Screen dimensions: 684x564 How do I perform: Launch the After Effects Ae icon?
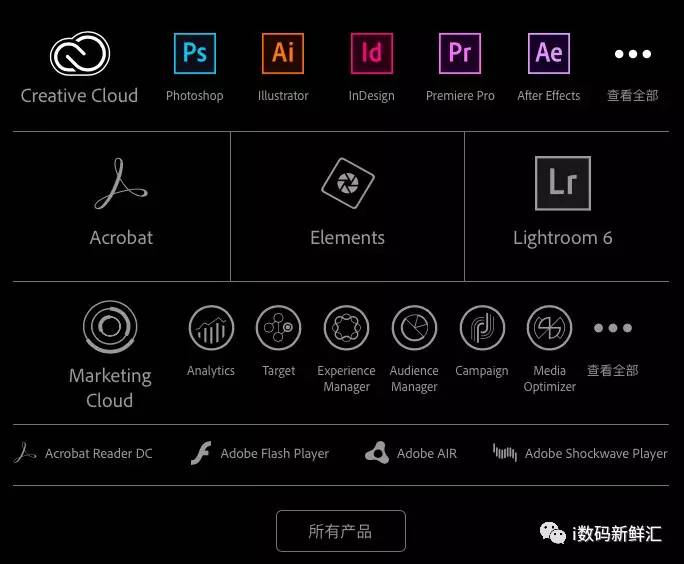[x=549, y=53]
